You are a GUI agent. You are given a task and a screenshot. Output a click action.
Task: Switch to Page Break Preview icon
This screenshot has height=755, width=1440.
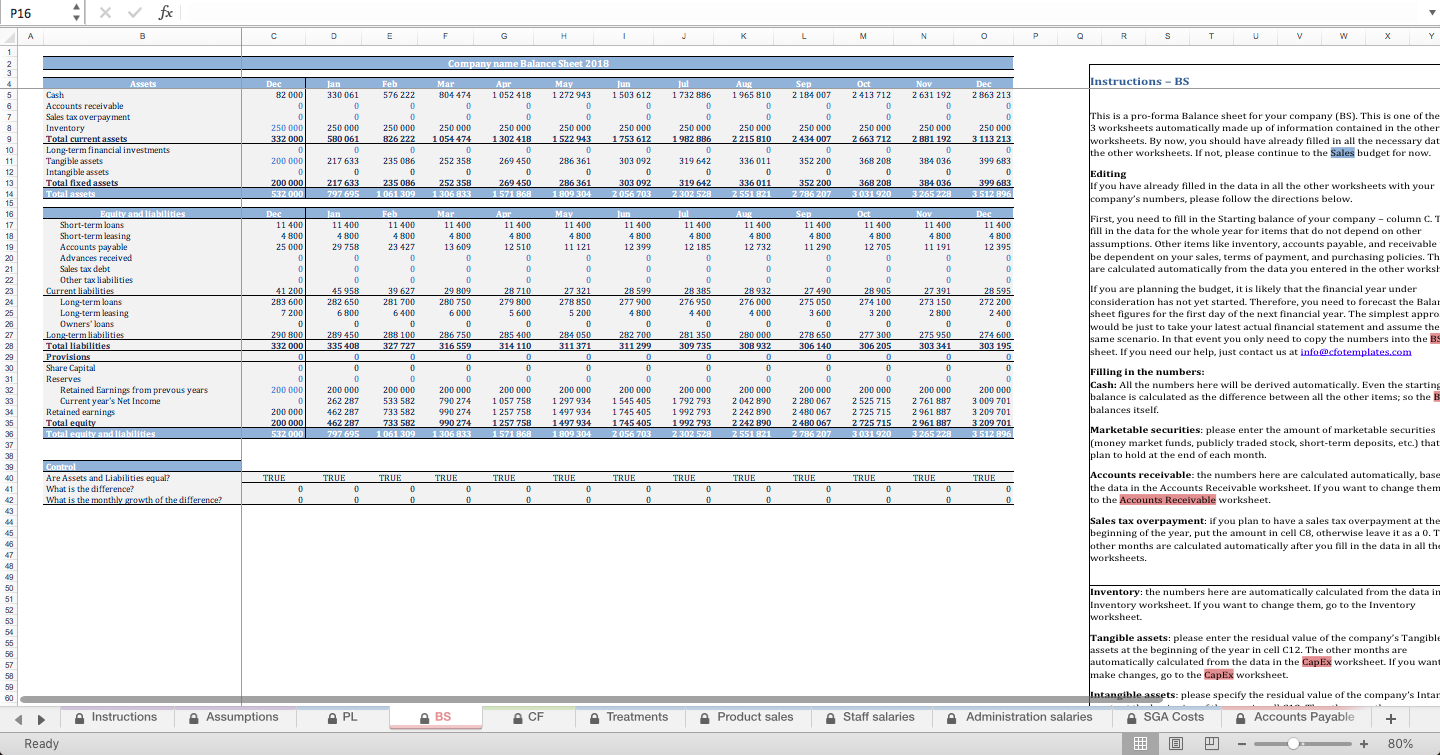pos(1211,743)
